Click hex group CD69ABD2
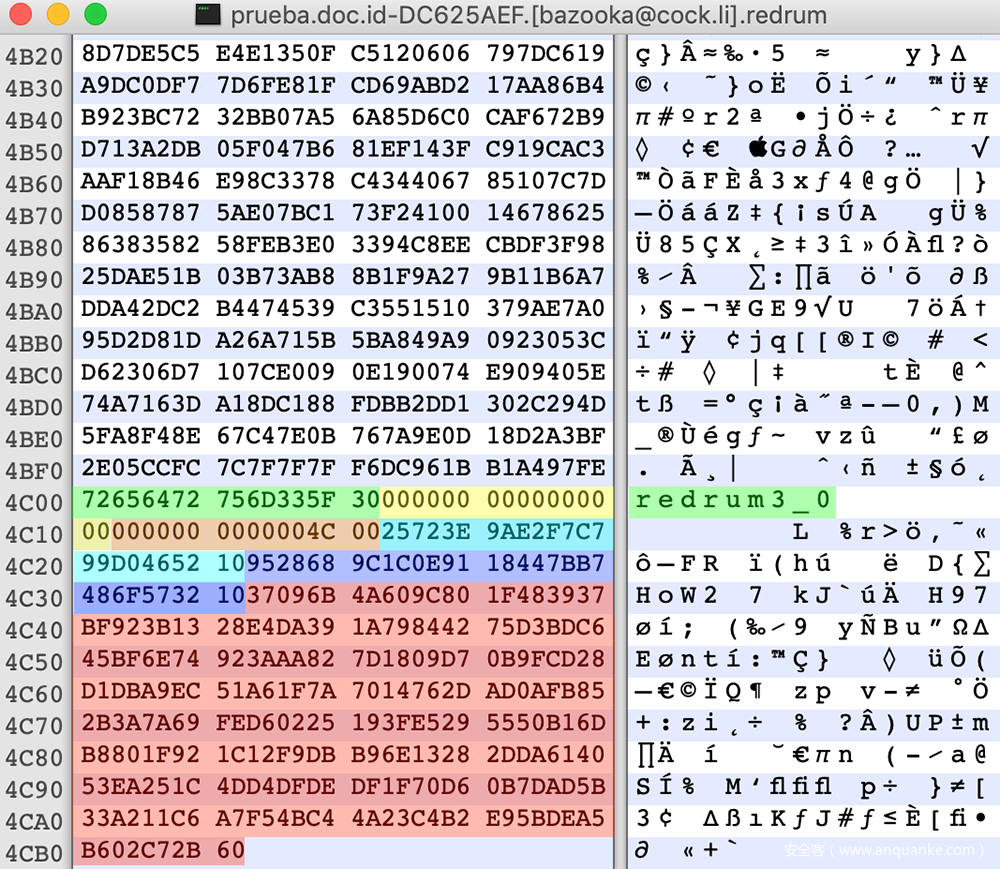Screen dimensions: 1000x869 (410, 85)
